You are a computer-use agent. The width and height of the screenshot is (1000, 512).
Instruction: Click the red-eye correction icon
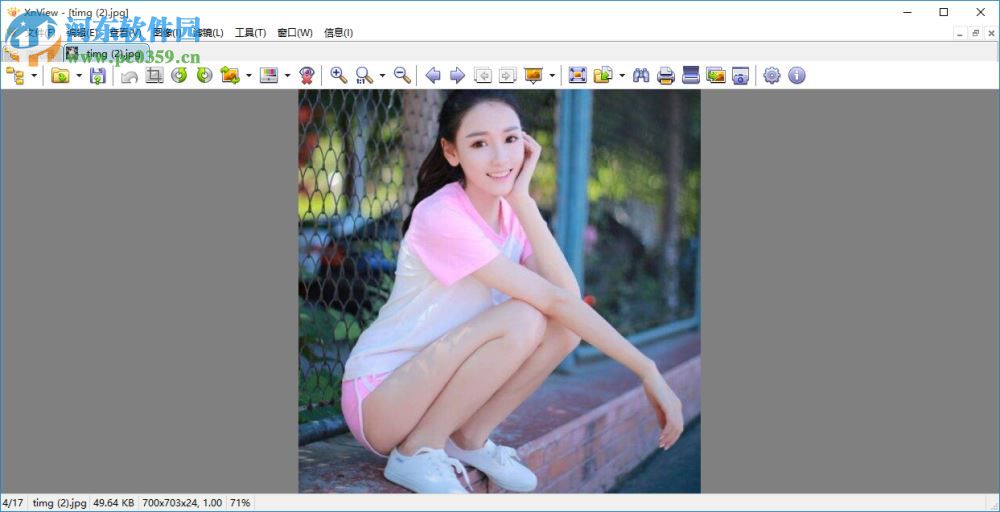coord(307,76)
